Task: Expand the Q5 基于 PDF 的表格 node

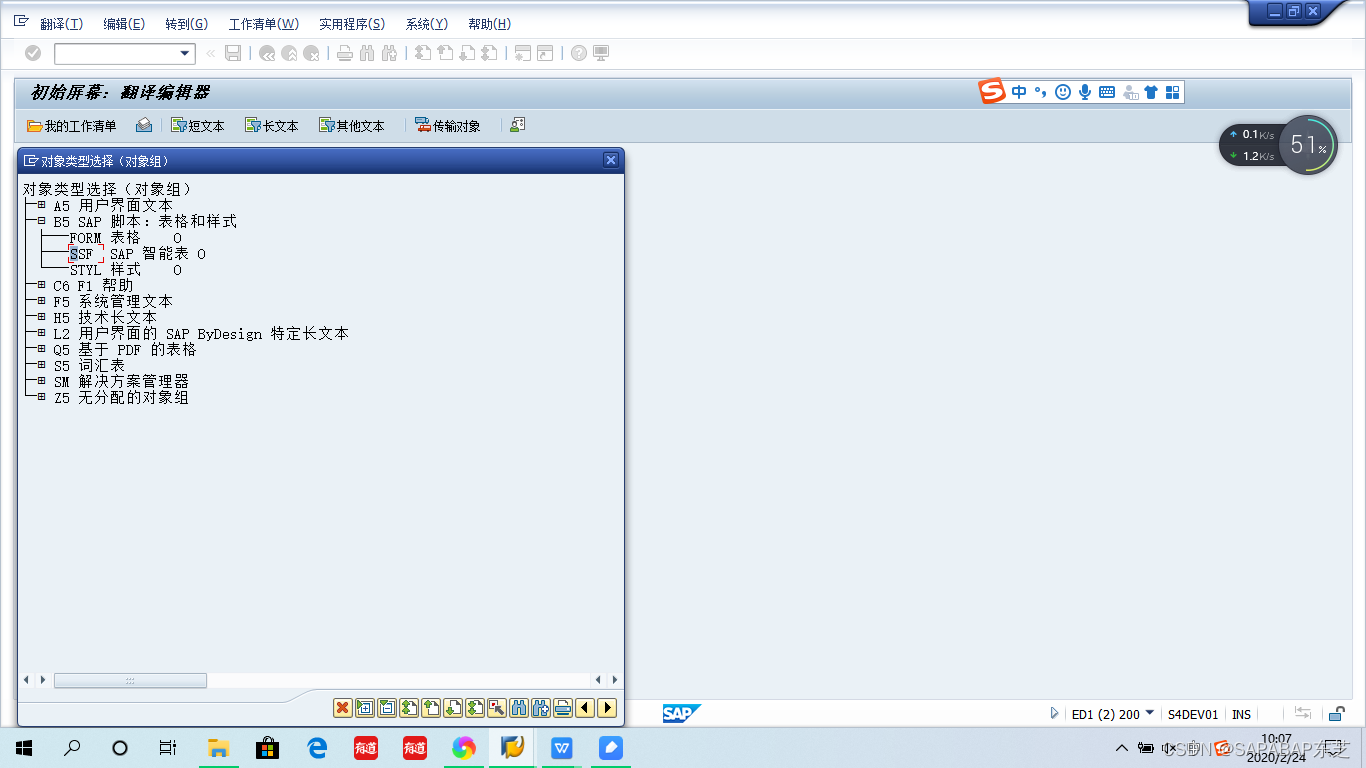Action: pos(41,349)
